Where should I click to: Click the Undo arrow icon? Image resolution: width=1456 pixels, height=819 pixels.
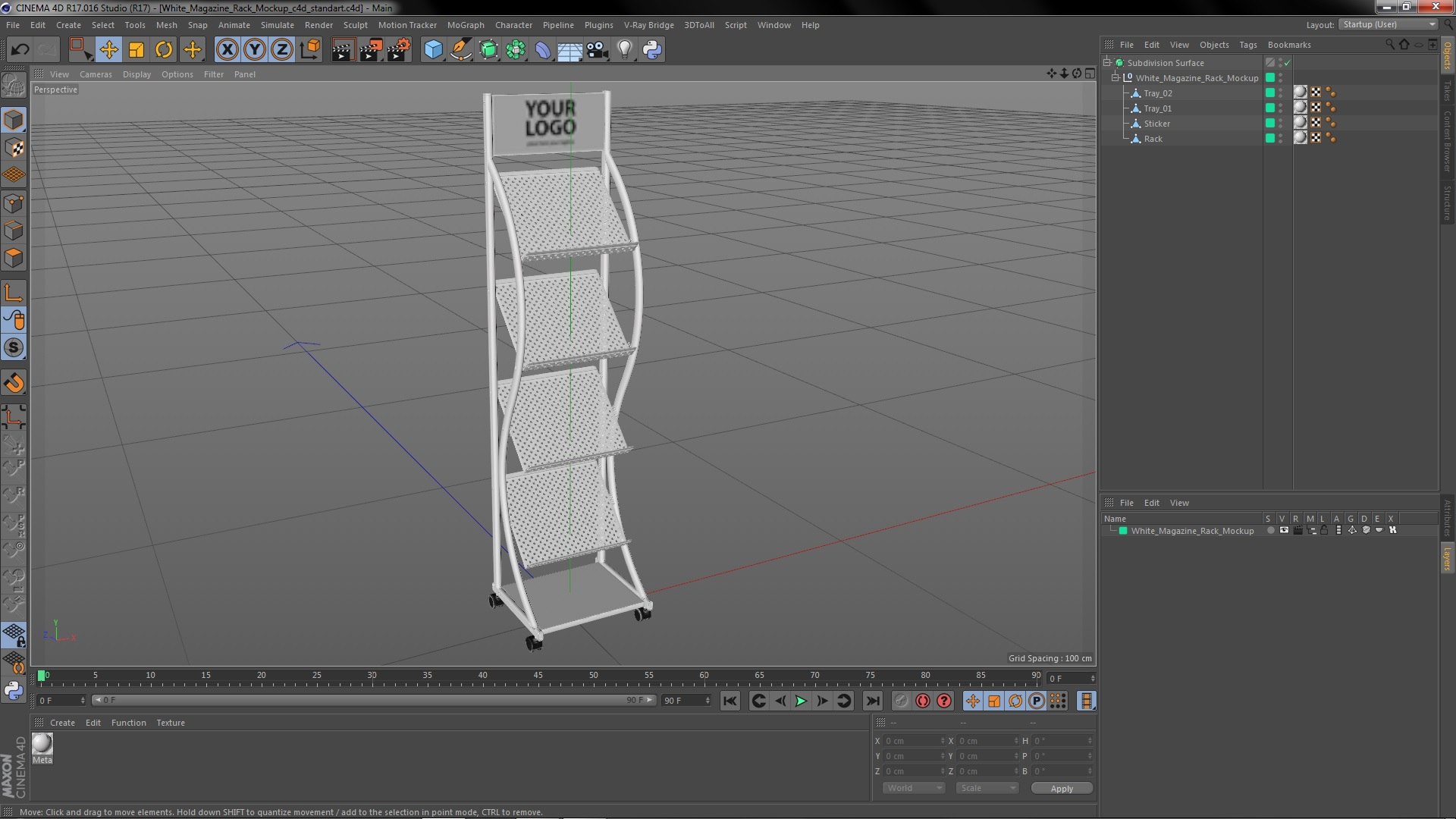20,50
